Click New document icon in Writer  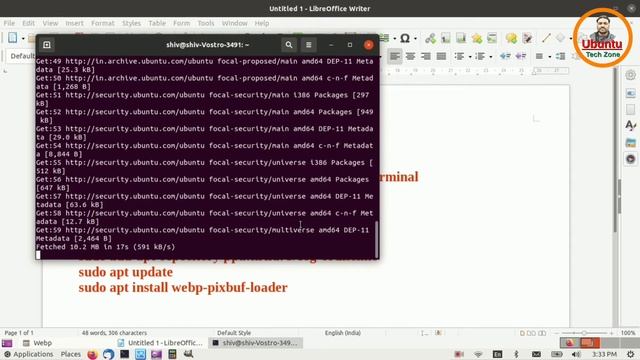click(x=13, y=38)
